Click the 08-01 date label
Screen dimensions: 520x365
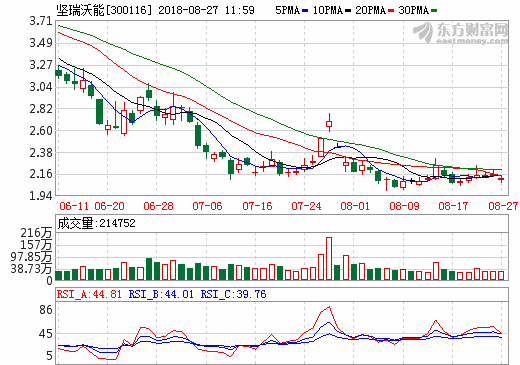pos(355,206)
